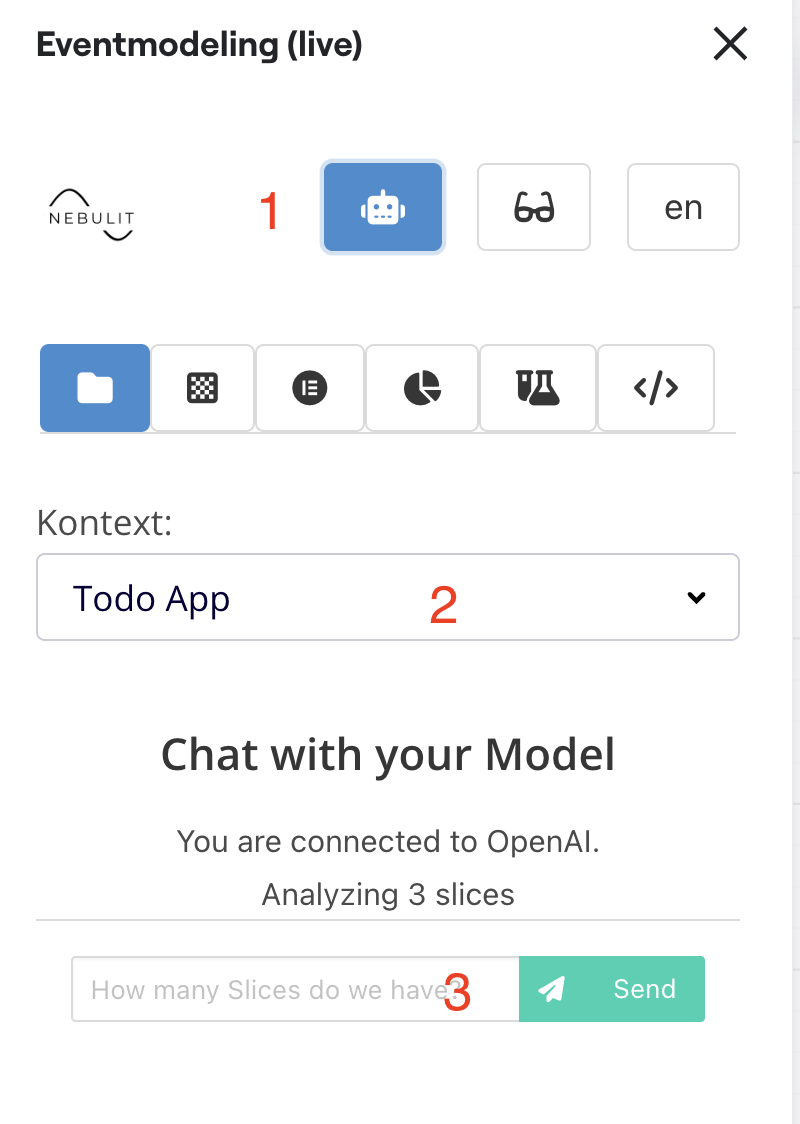Select the reading glasses review icon
Screen dimensions: 800x1124
point(534,207)
